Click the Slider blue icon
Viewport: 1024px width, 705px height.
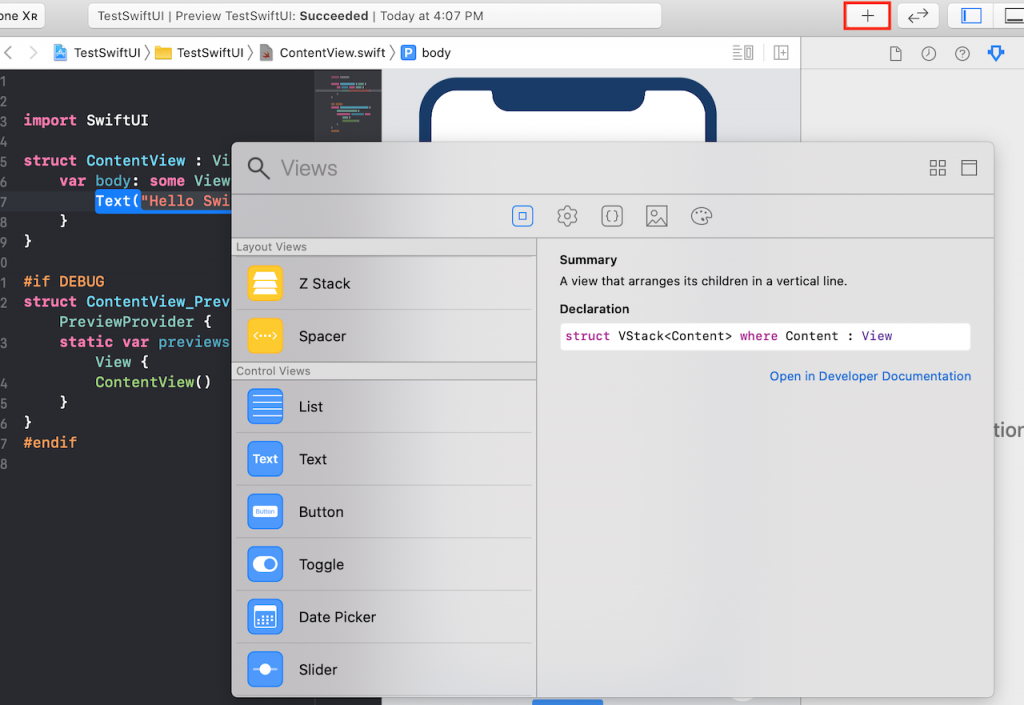pos(265,670)
